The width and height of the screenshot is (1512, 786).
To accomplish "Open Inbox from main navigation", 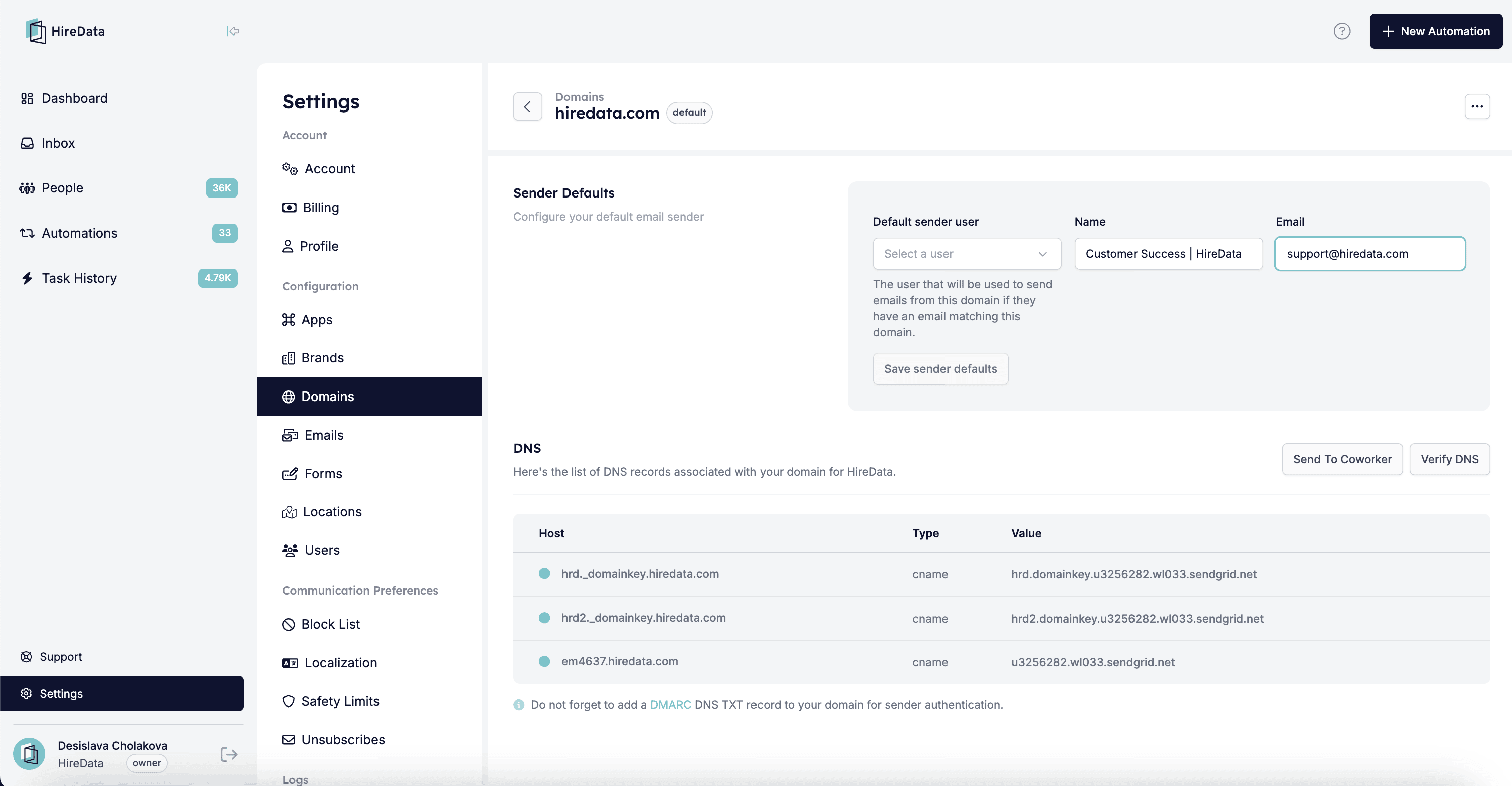I will (58, 143).
